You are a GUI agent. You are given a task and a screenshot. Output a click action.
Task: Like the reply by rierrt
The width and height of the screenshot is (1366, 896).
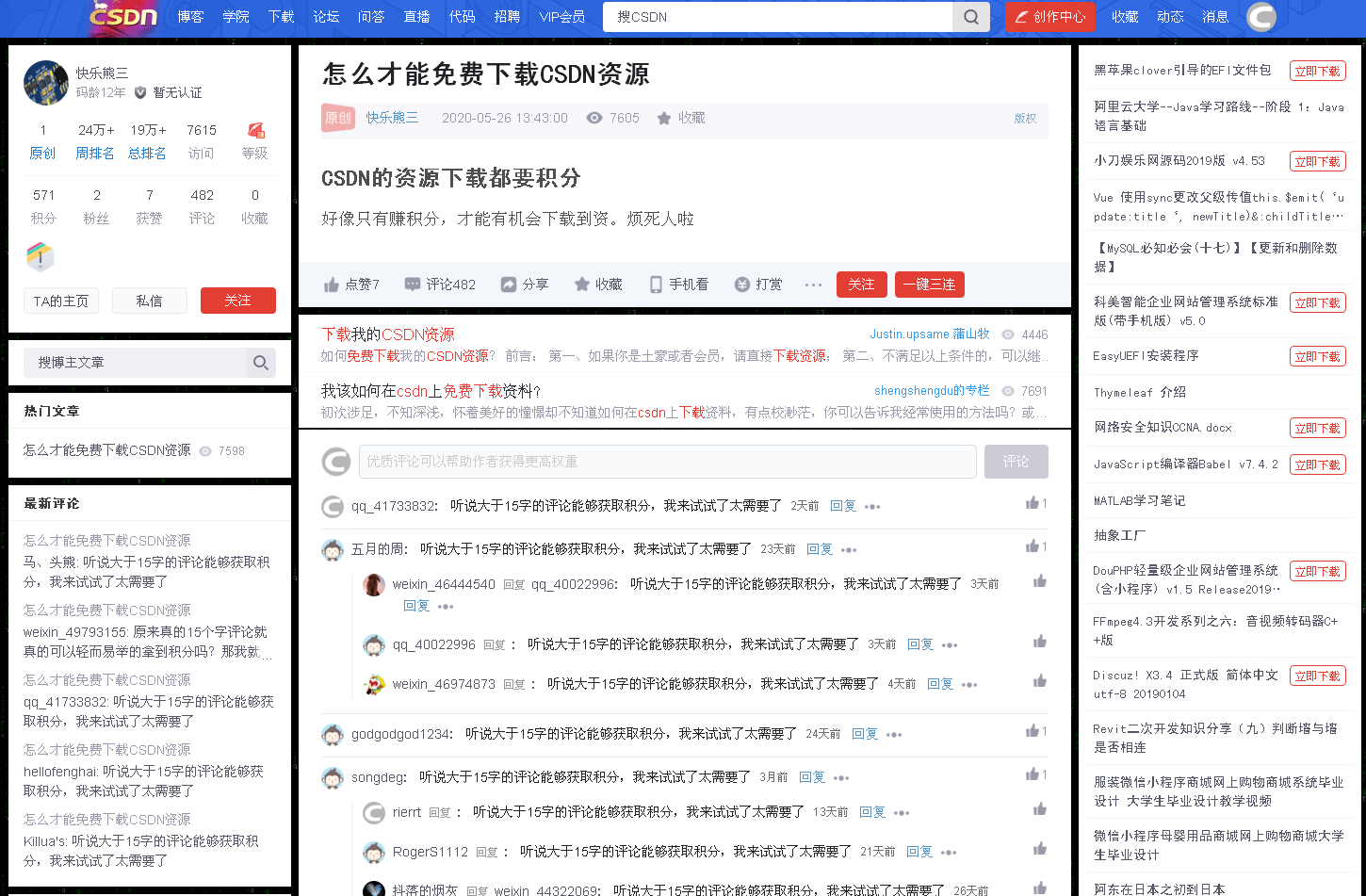[1040, 809]
